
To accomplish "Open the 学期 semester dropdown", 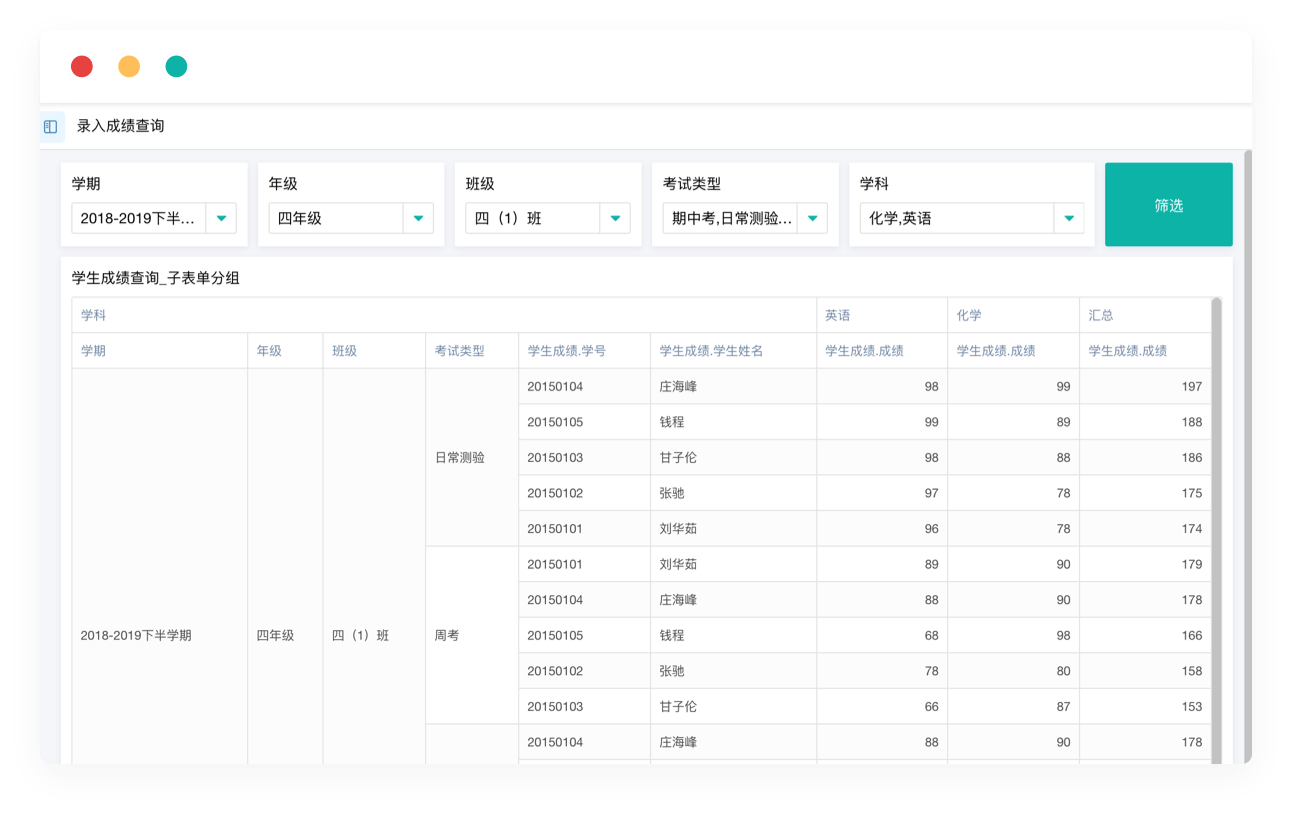I will click(153, 218).
